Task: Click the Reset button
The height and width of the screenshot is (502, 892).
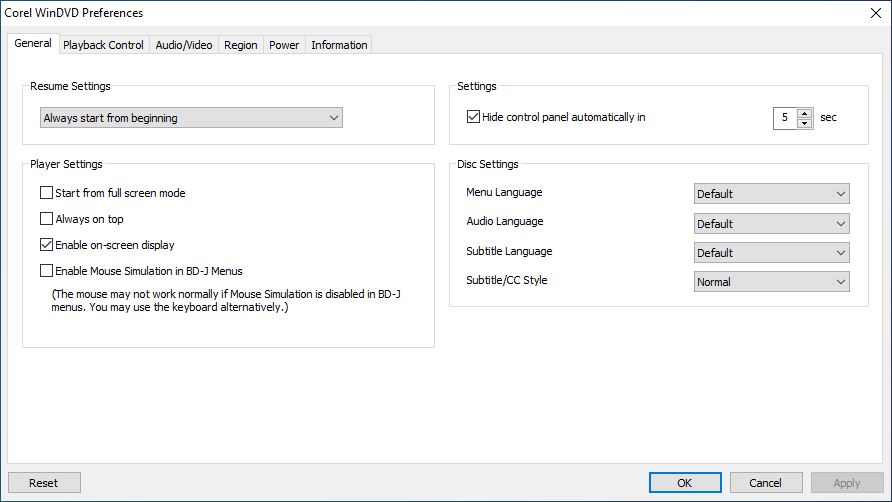Action: coord(44,483)
